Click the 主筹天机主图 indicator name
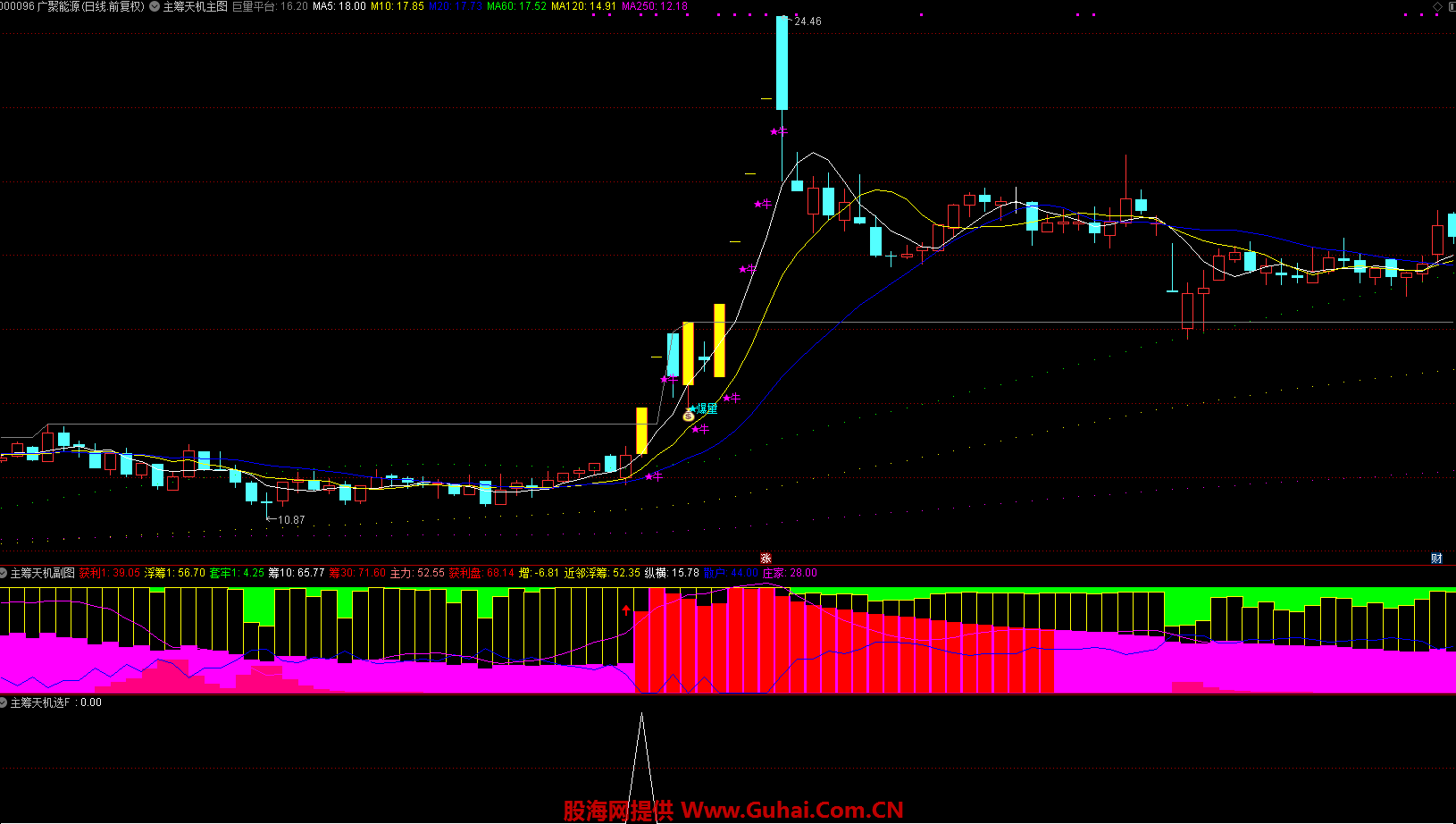 tap(195, 6)
